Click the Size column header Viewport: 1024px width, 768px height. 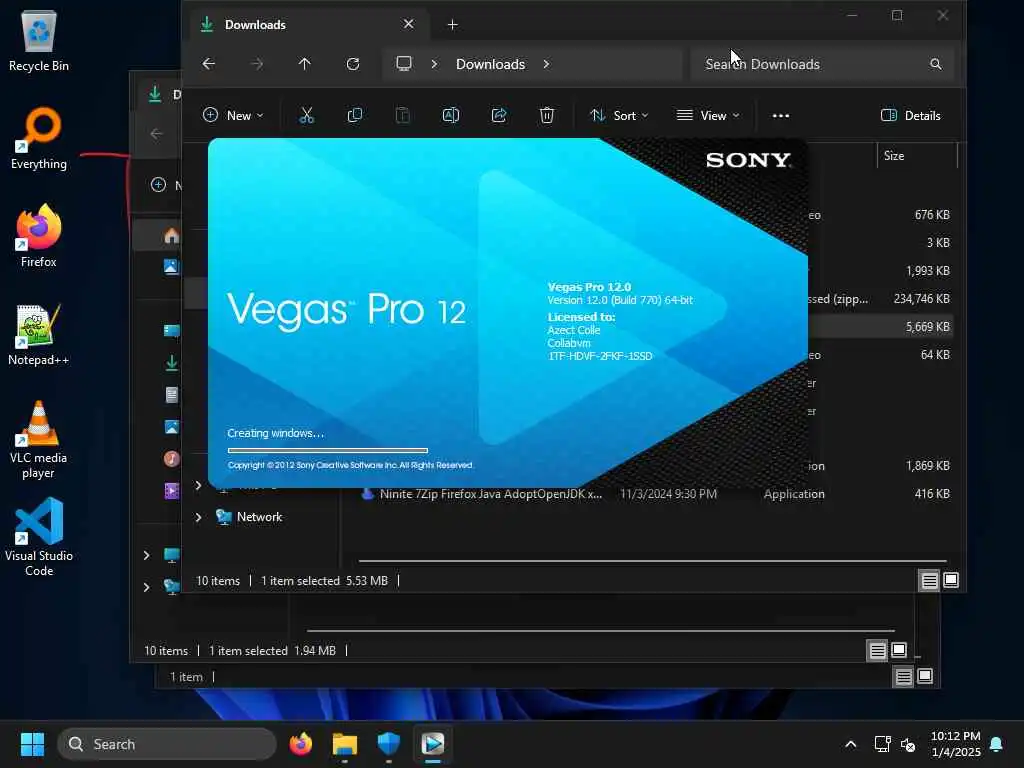point(917,156)
